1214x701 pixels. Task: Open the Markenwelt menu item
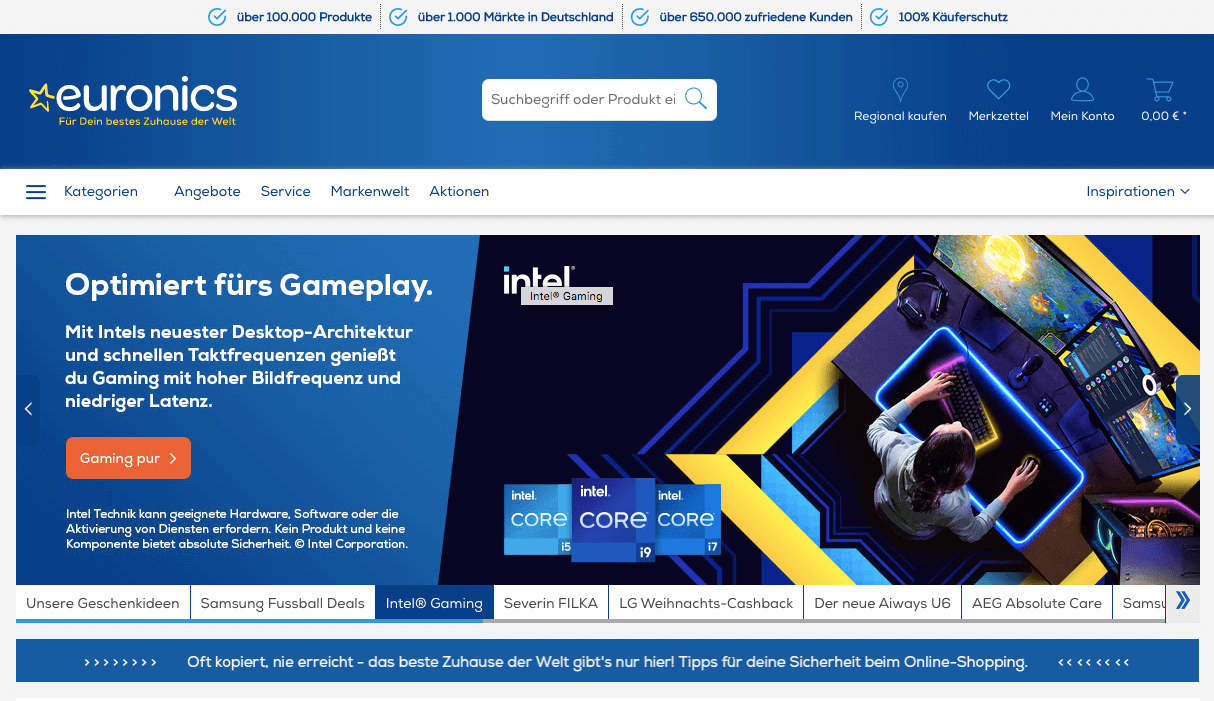coord(370,191)
